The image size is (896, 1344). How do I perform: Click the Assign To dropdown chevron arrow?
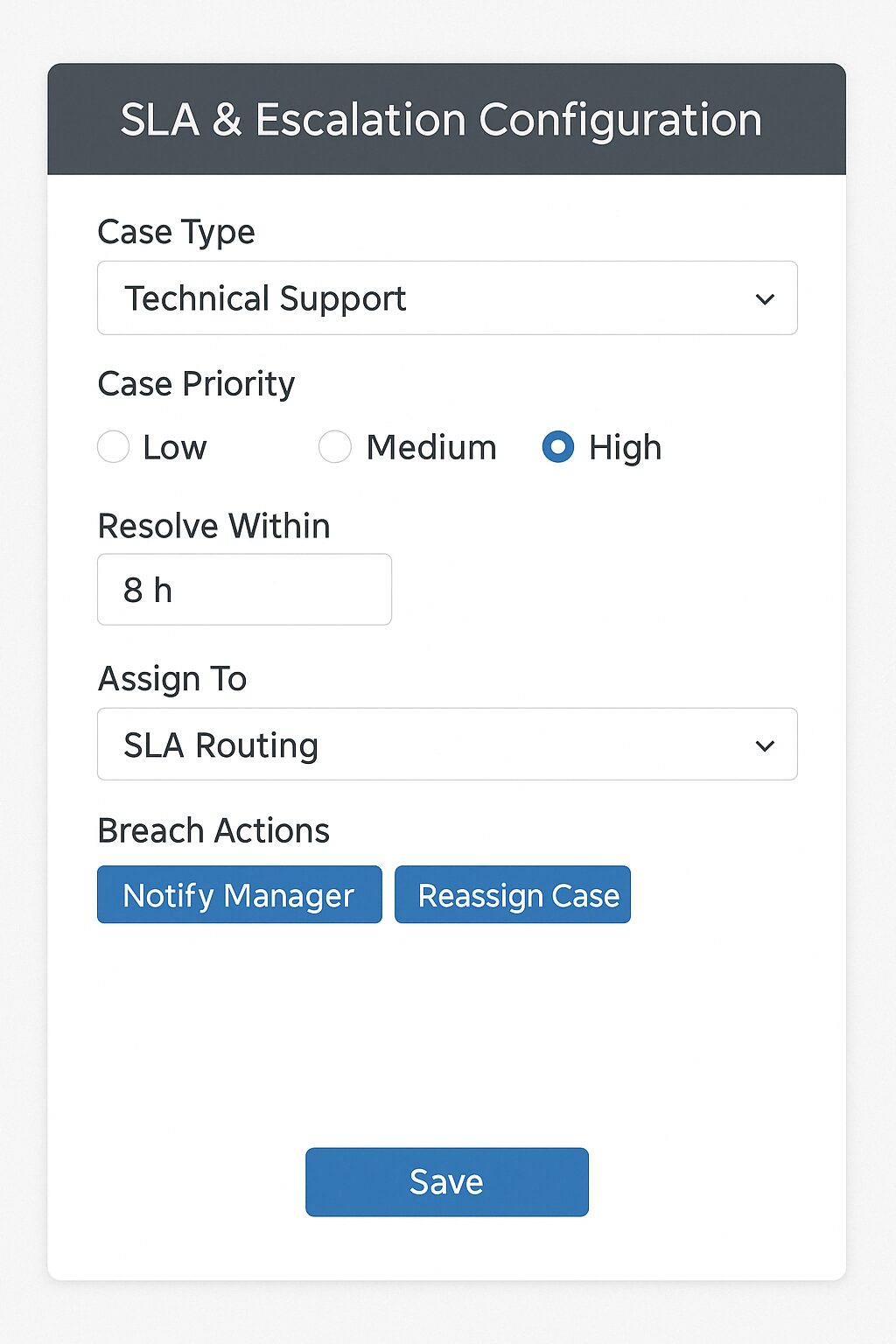[765, 746]
